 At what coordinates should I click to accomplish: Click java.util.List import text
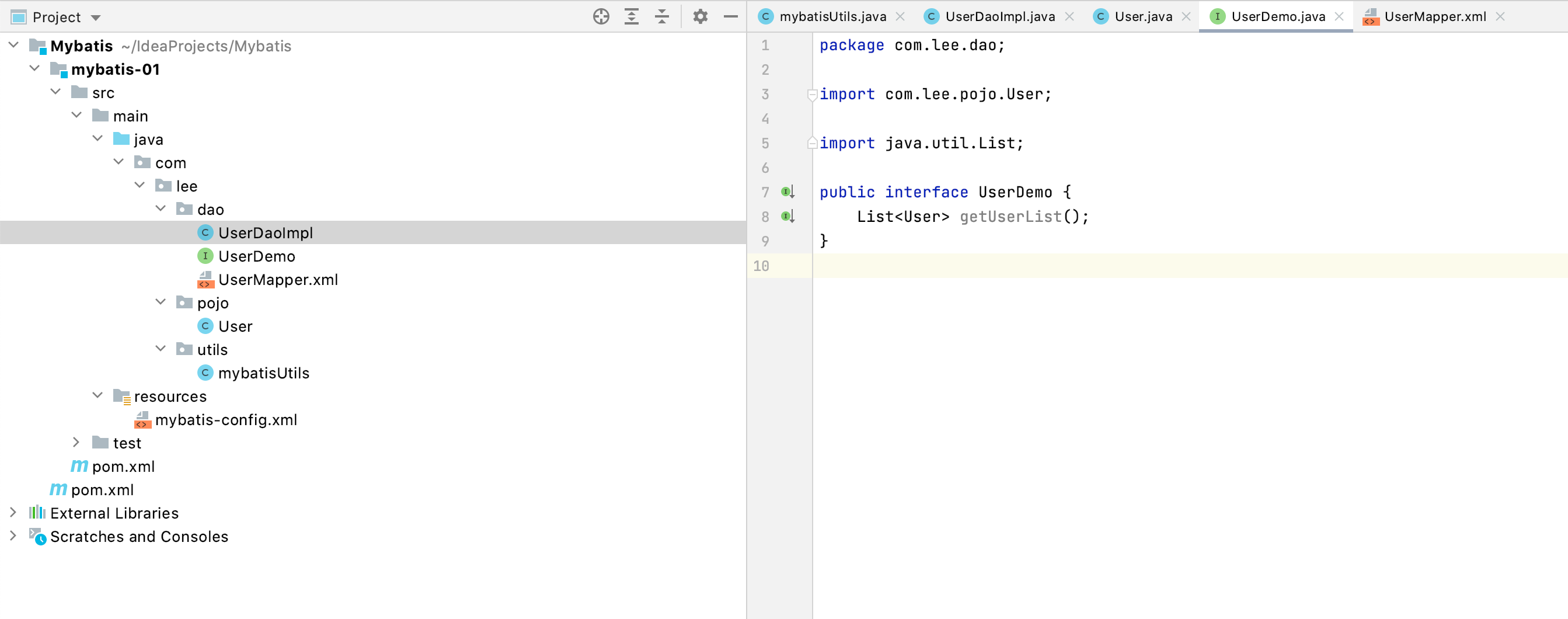[x=950, y=144]
